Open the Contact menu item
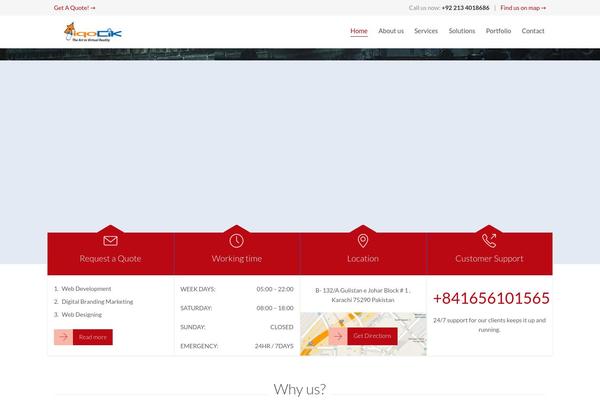 point(533,31)
